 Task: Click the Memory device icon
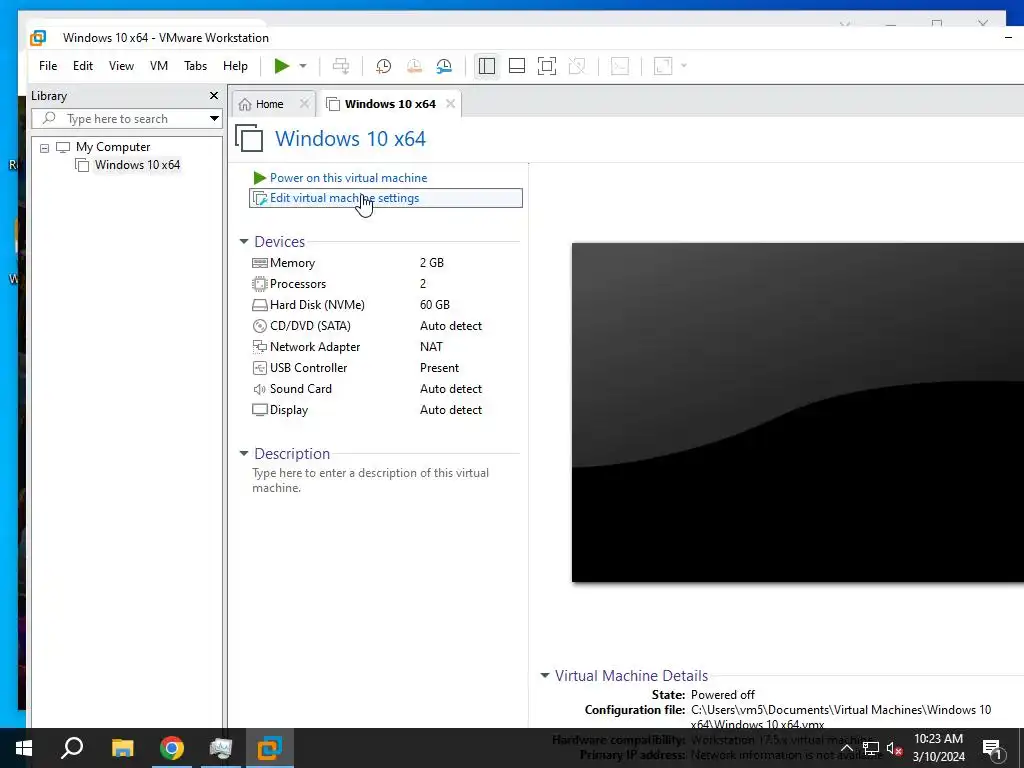point(259,263)
